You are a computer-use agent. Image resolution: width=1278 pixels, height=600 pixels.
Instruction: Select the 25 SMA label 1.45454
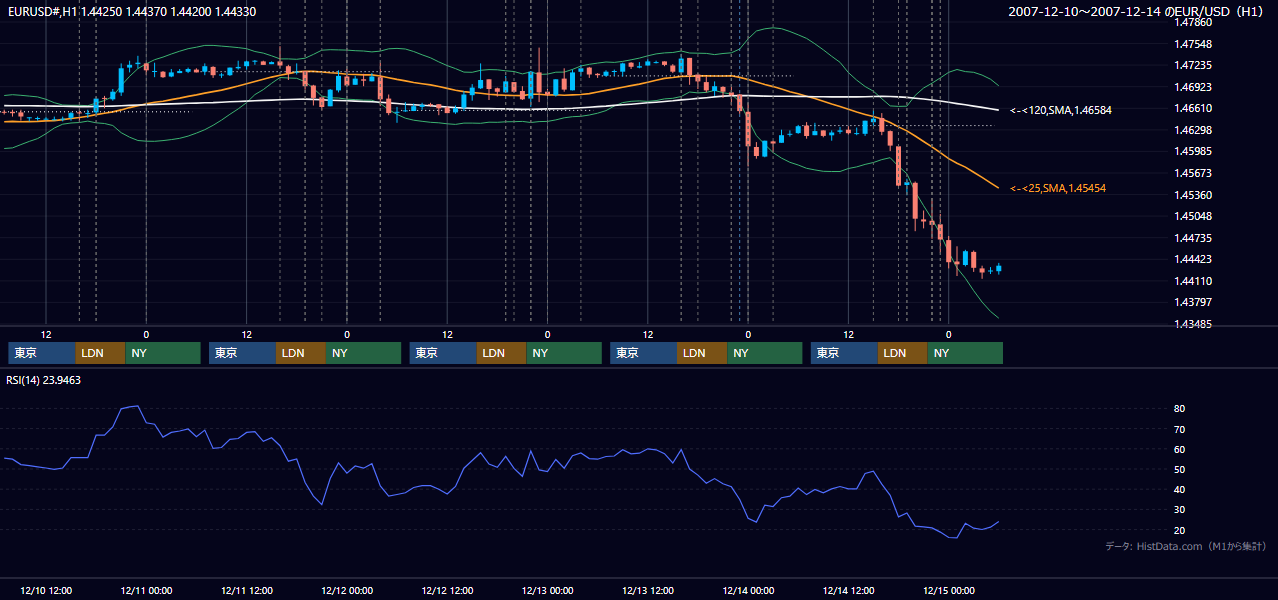click(x=1058, y=188)
